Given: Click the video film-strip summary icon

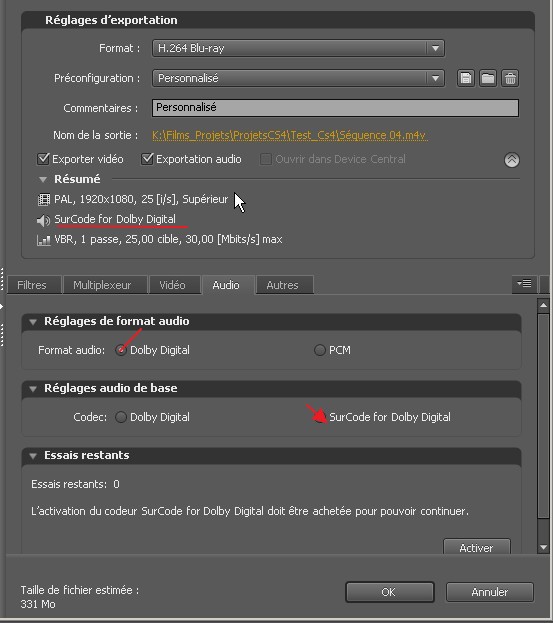Looking at the screenshot, I should pyautogui.click(x=44, y=199).
